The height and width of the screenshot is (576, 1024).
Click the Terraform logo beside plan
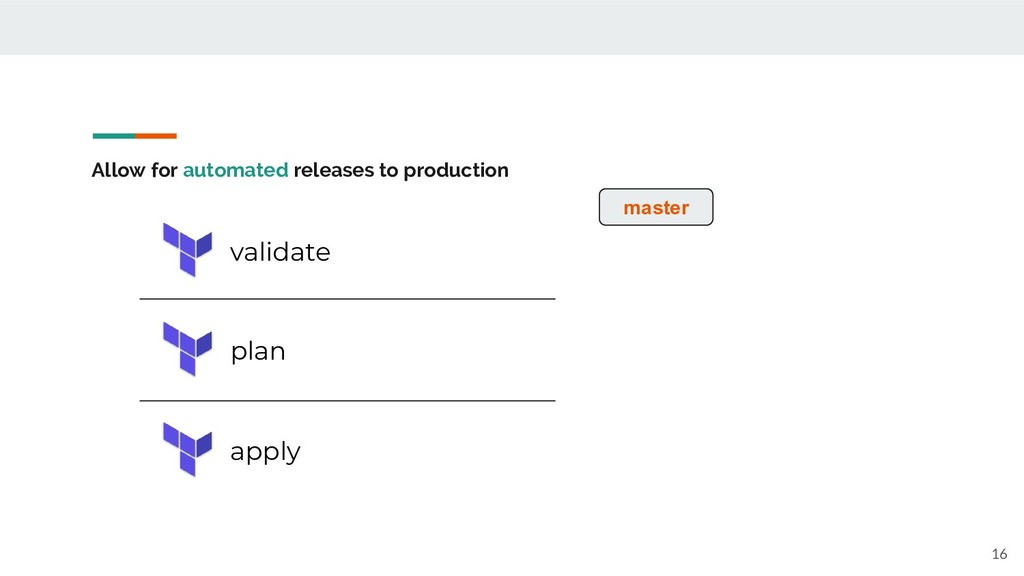pyautogui.click(x=187, y=349)
